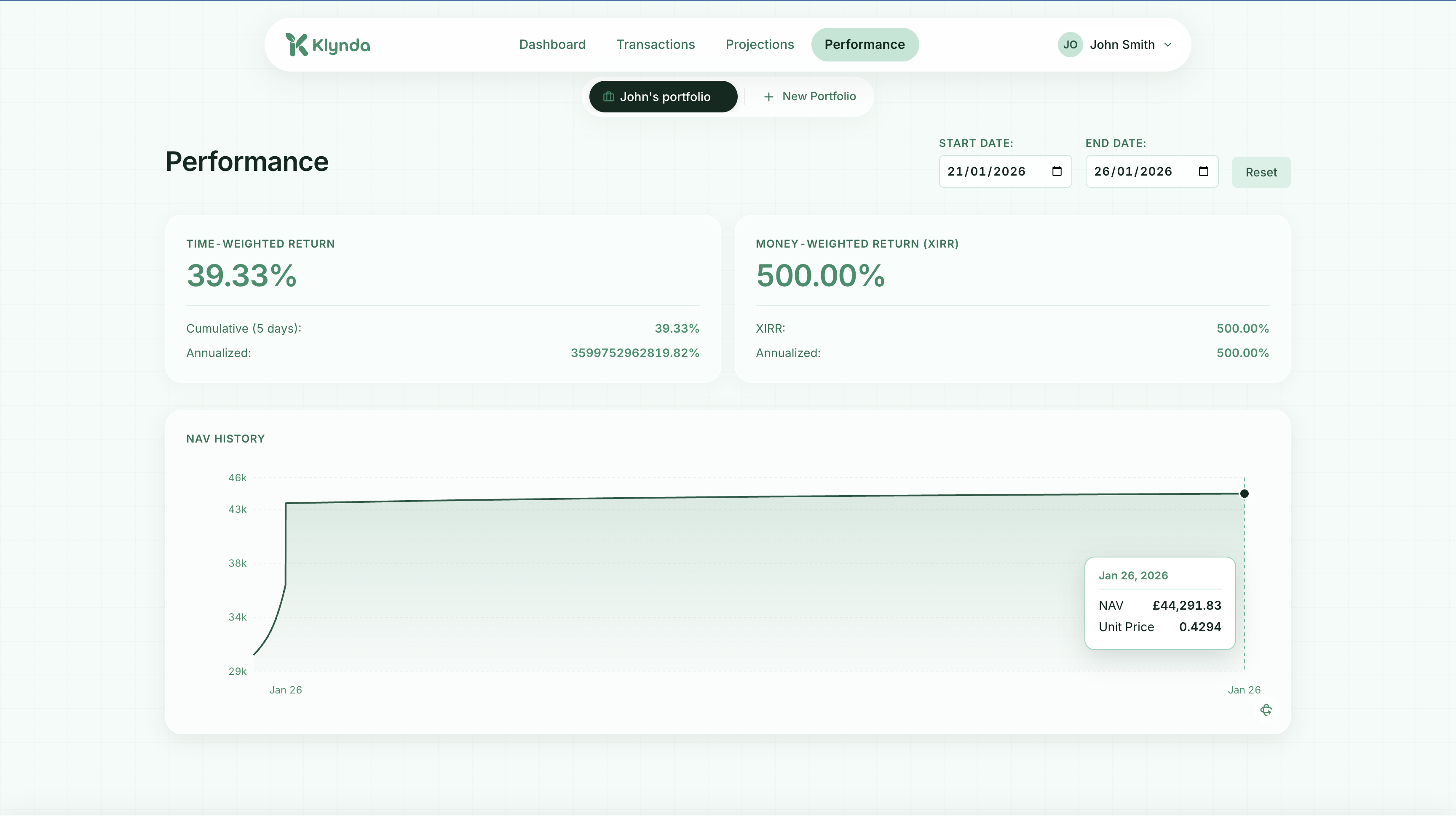Click the briefcase icon on John's portfolio
This screenshot has height=816, width=1456.
[x=608, y=96]
